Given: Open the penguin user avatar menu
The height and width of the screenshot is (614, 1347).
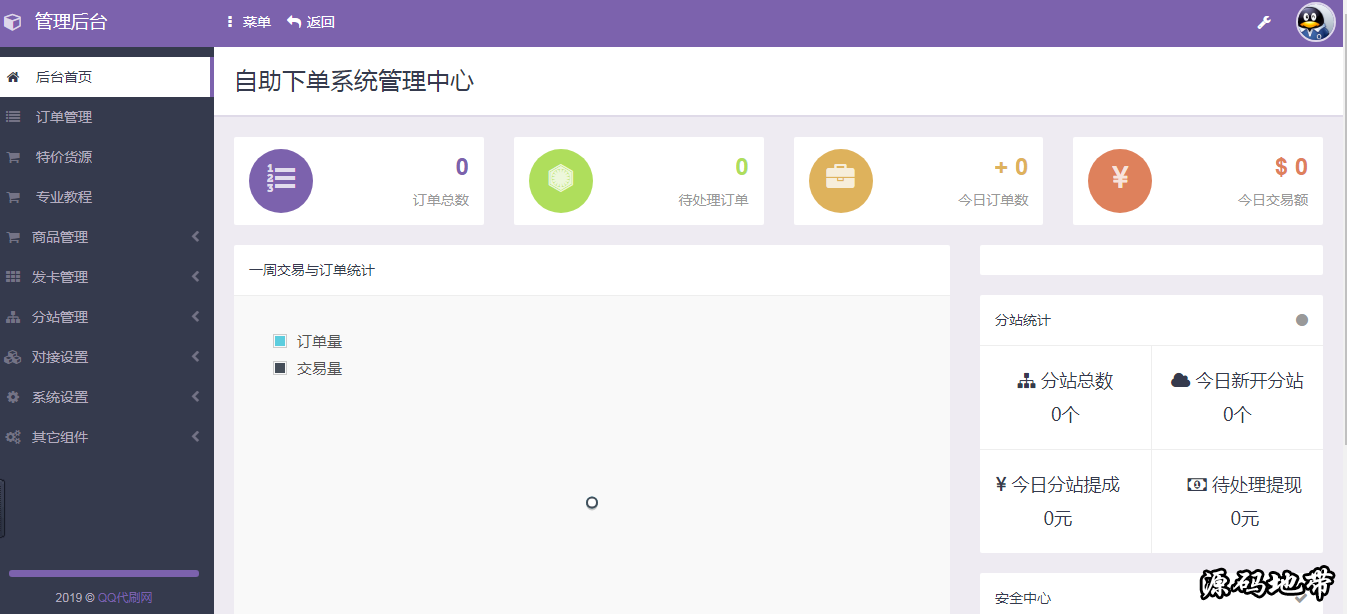Looking at the screenshot, I should [x=1315, y=22].
